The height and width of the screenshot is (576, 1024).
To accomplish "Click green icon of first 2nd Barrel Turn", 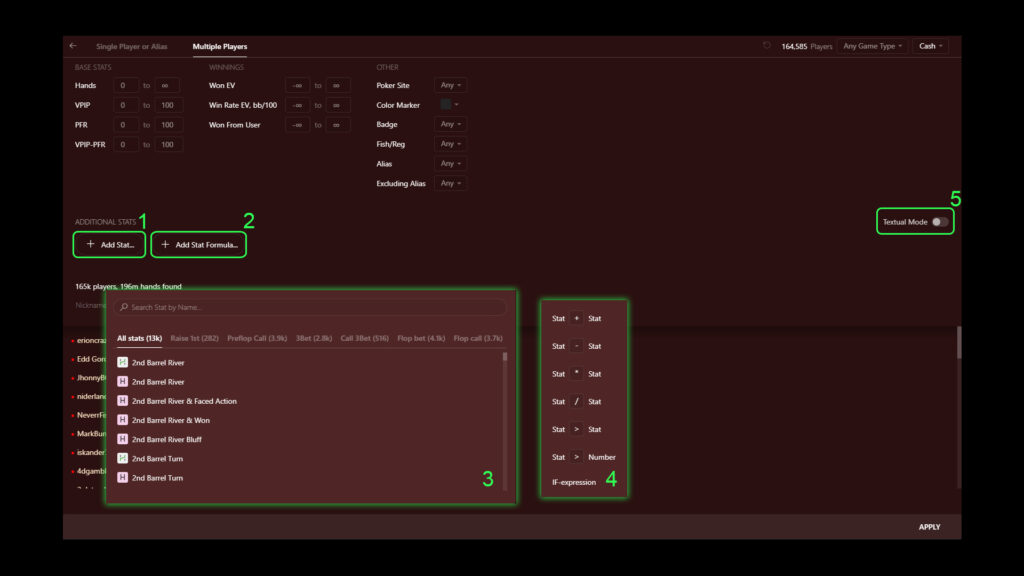I will tap(122, 458).
